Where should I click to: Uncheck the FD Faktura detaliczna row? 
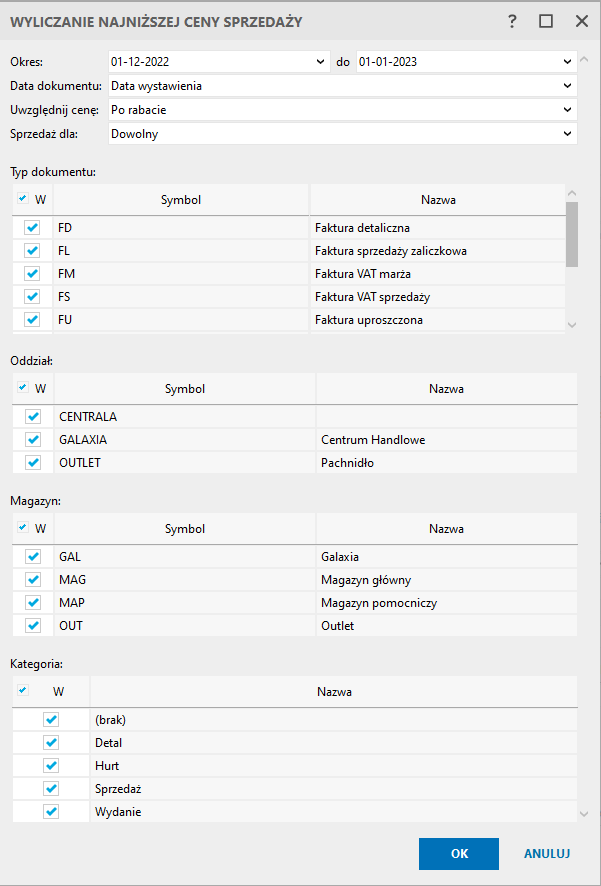click(x=33, y=228)
